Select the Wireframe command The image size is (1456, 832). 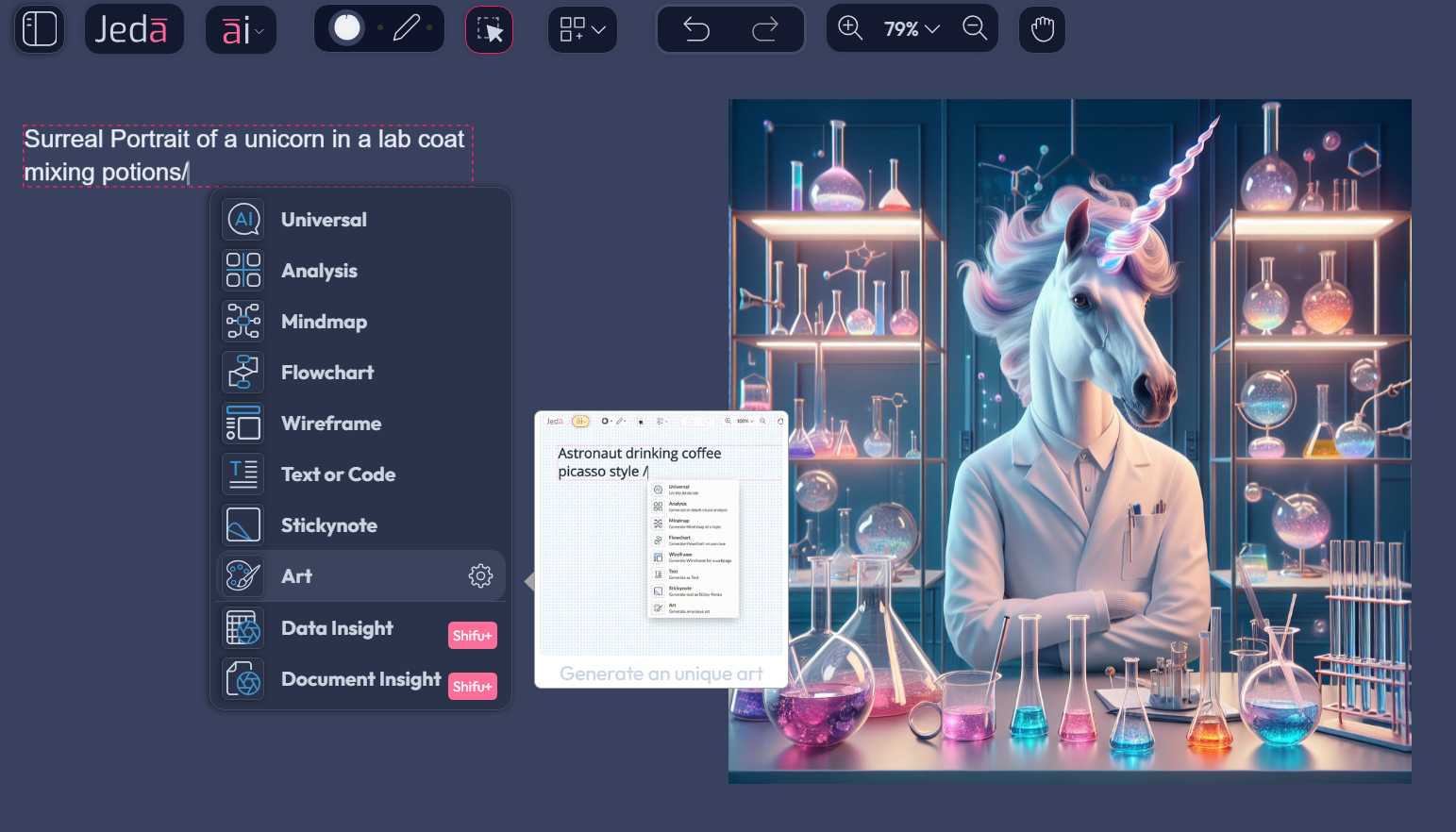361,424
